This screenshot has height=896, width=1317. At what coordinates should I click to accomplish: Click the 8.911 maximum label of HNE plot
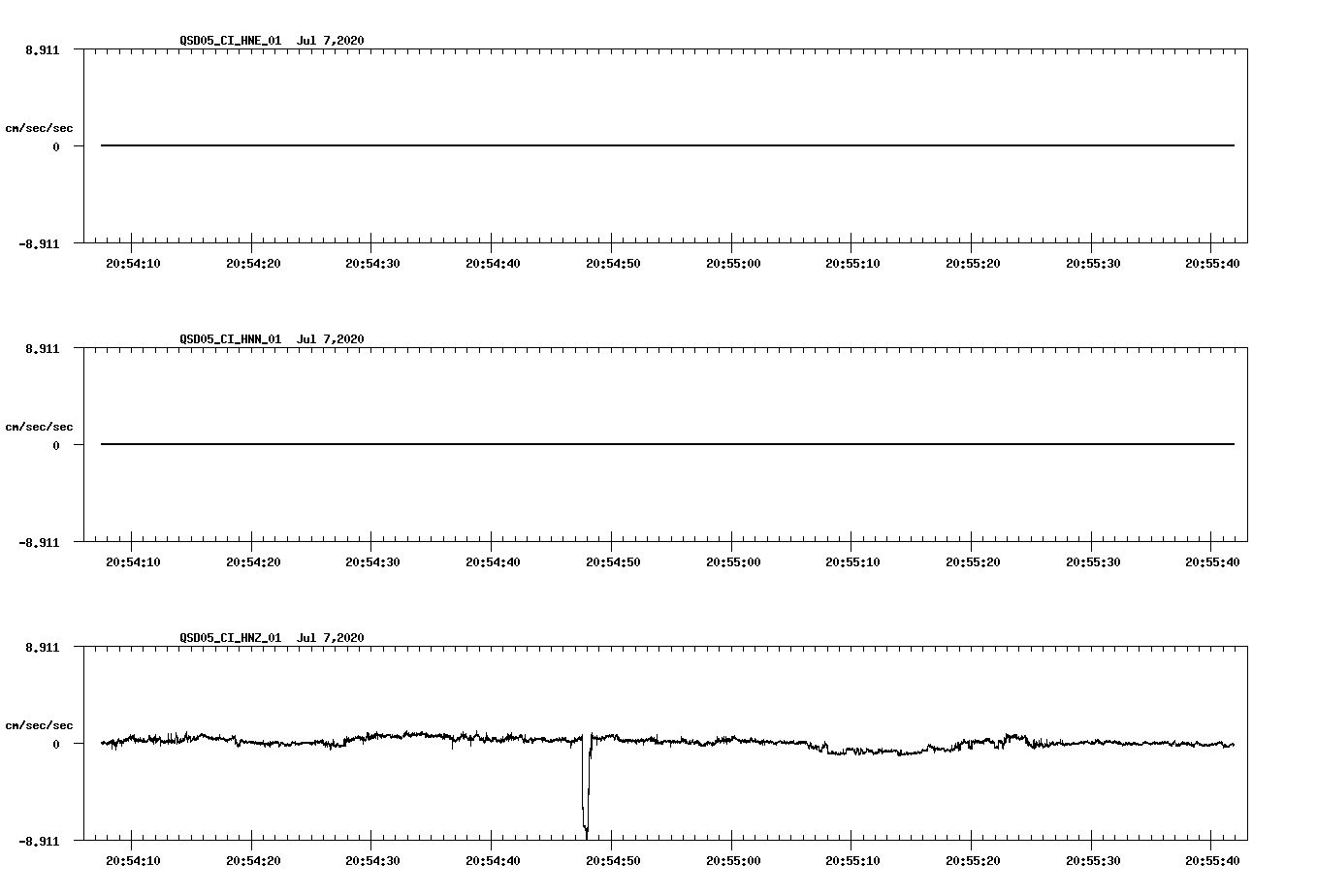pyautogui.click(x=43, y=49)
